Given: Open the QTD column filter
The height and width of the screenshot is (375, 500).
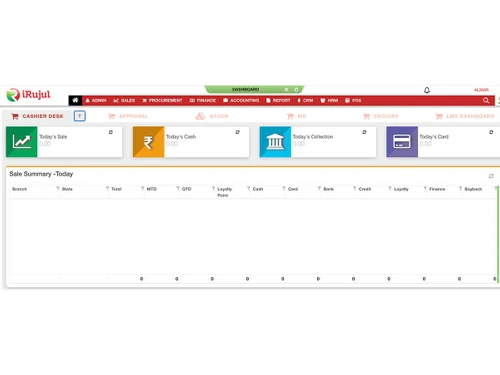Looking at the screenshot, I should [213, 189].
